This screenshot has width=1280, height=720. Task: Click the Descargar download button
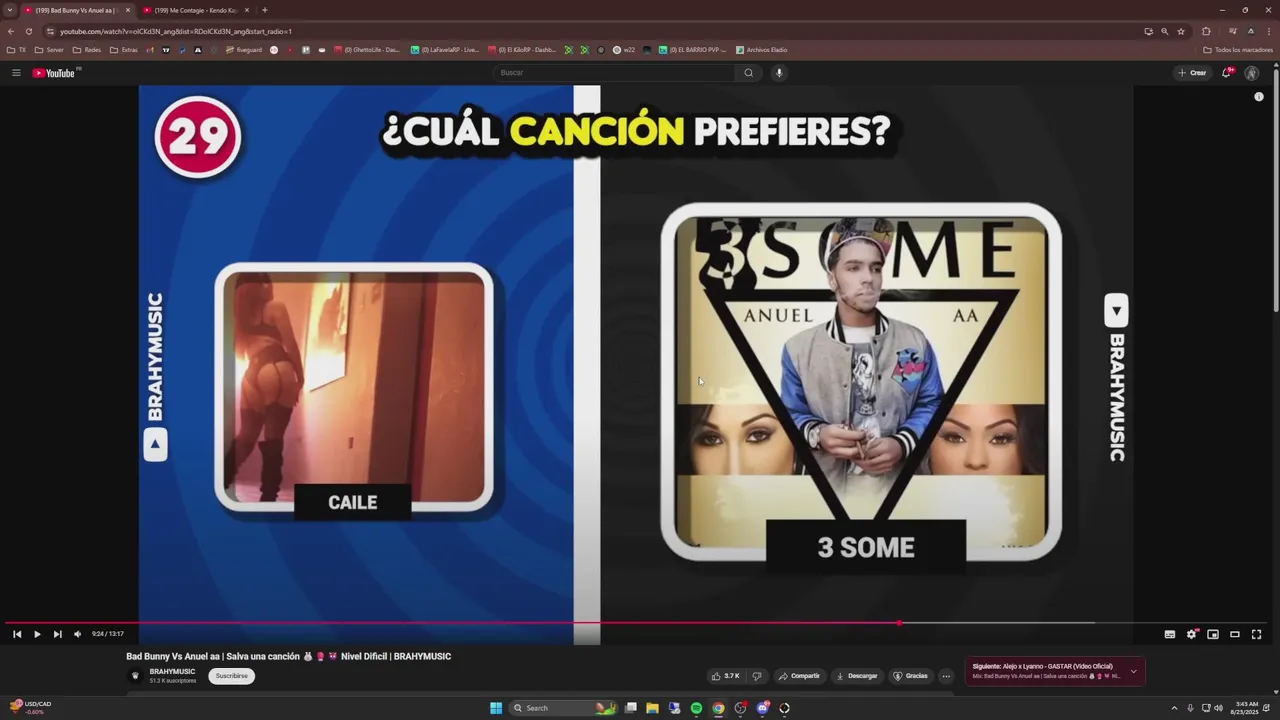(x=857, y=676)
